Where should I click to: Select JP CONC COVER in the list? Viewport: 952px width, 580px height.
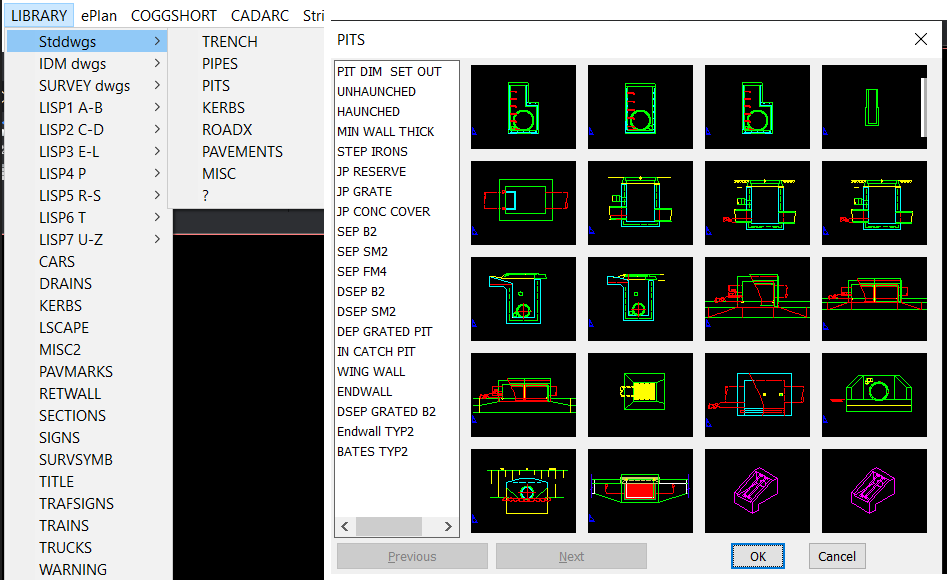coord(383,211)
